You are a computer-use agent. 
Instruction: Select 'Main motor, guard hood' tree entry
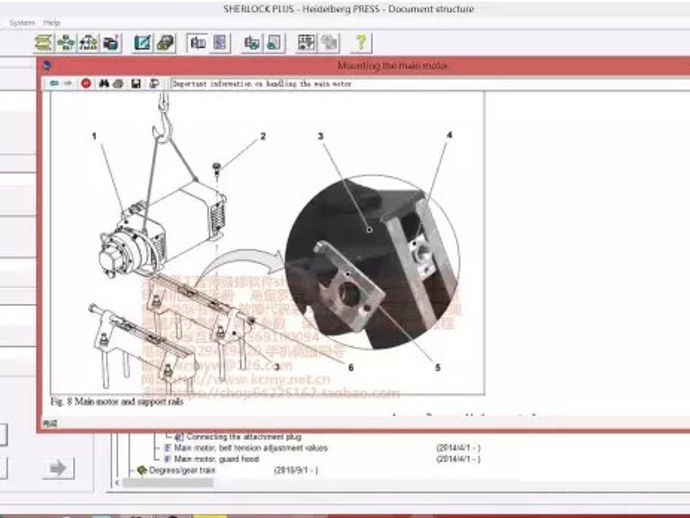click(217, 459)
